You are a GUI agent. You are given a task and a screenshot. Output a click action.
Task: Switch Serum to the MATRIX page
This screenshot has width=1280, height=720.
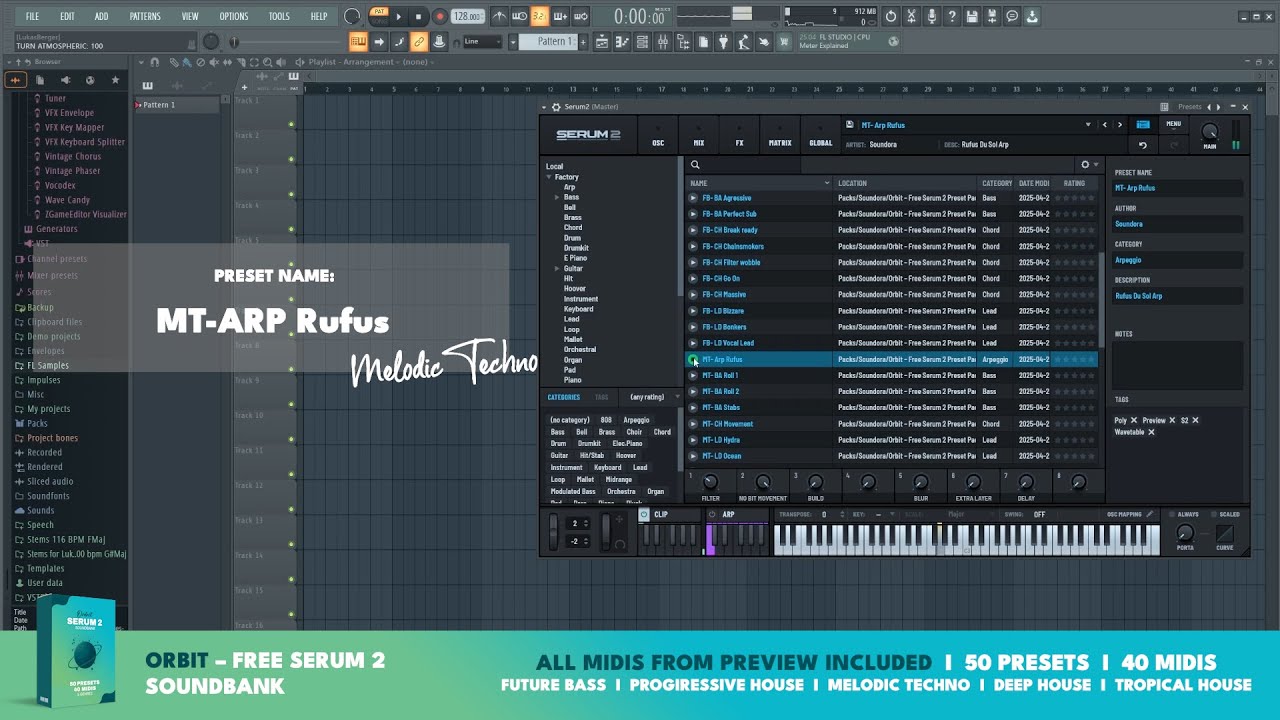(x=780, y=135)
